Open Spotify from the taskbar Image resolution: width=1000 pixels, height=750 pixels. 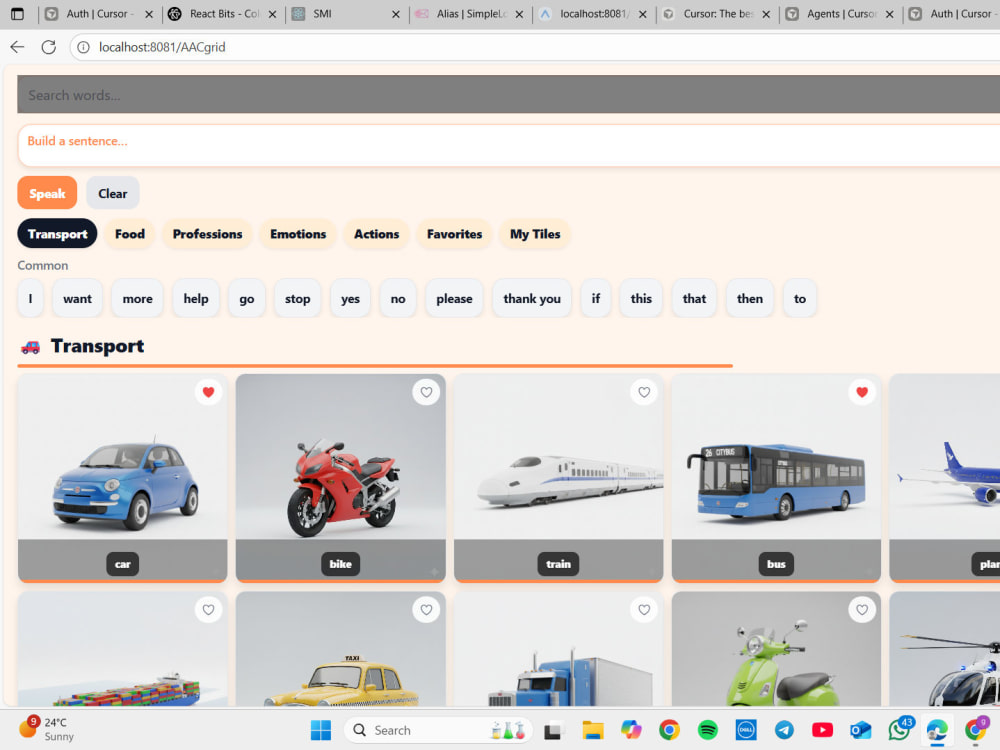click(x=707, y=730)
